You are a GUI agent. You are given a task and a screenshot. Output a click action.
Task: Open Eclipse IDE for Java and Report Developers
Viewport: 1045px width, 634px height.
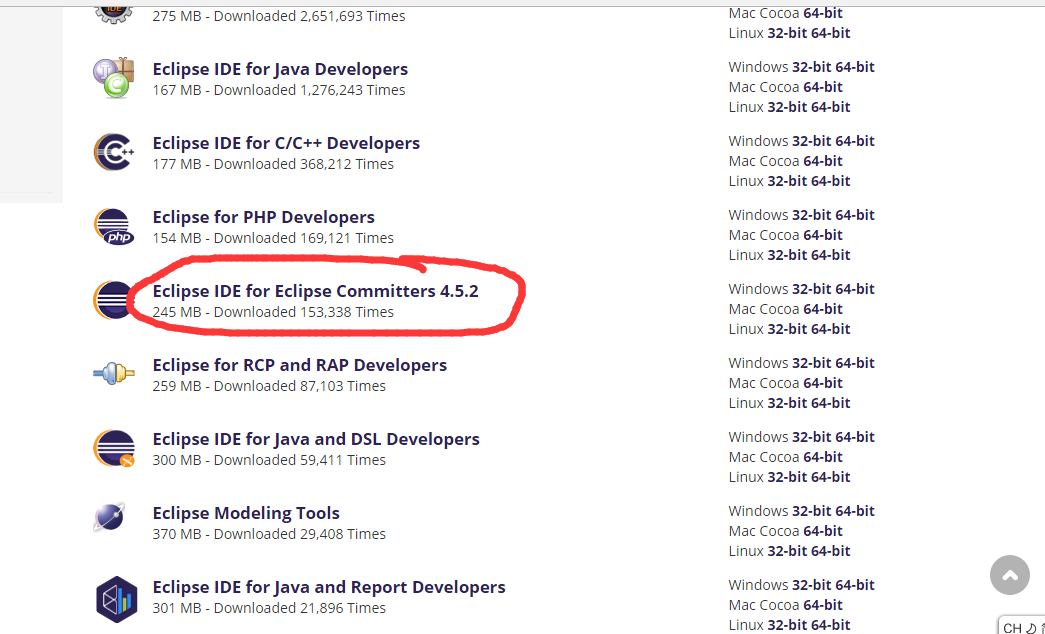pyautogui.click(x=329, y=587)
